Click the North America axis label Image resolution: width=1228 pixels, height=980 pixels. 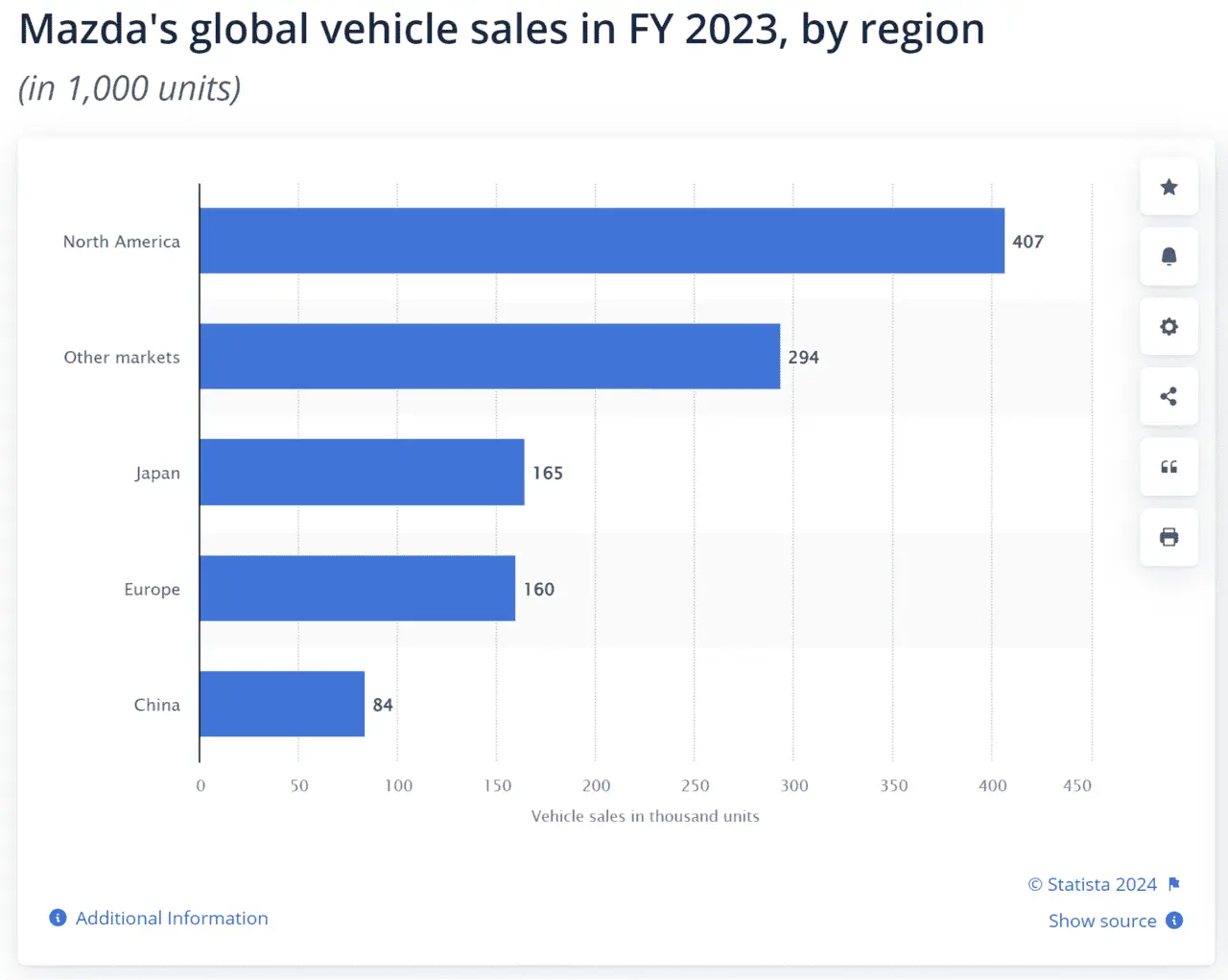pyautogui.click(x=122, y=242)
